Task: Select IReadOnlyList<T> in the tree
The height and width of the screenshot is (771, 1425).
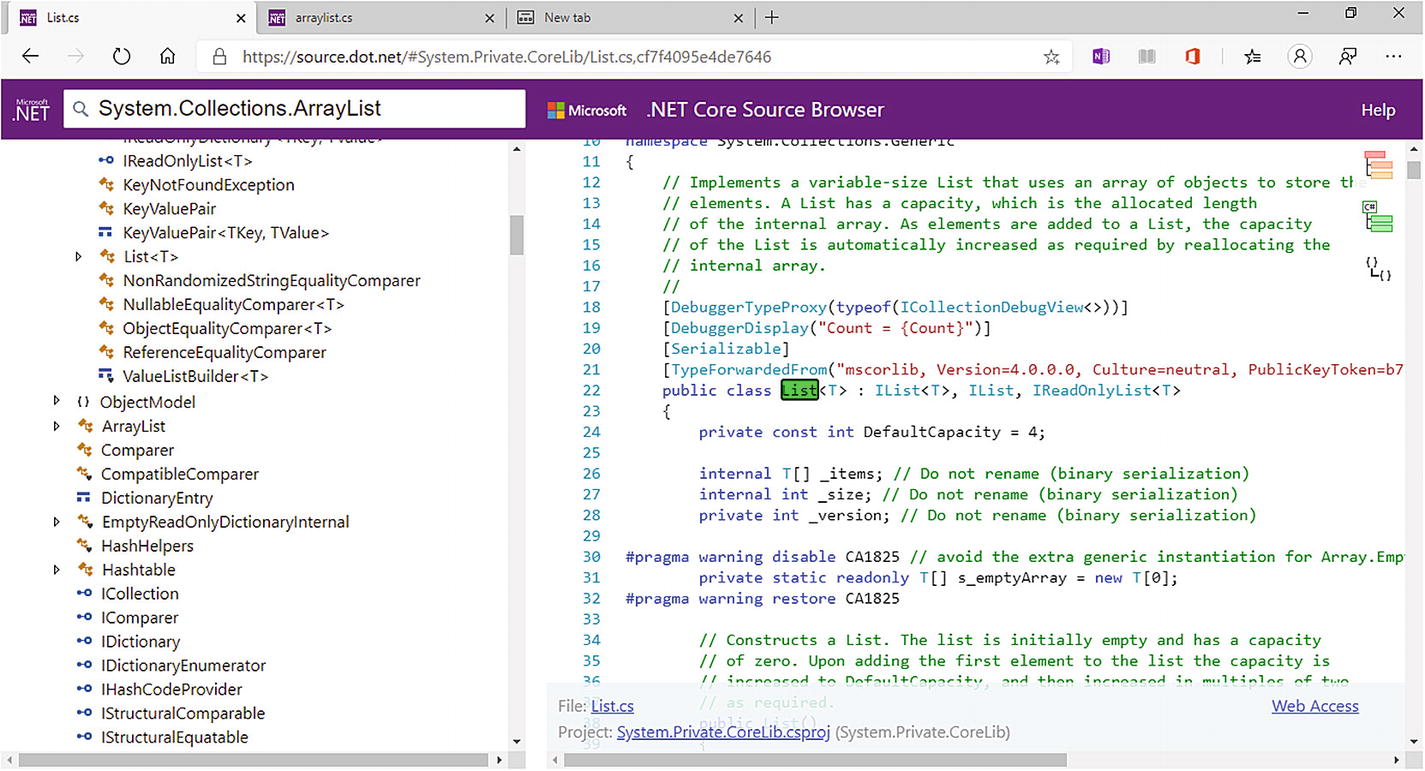Action: tap(187, 161)
